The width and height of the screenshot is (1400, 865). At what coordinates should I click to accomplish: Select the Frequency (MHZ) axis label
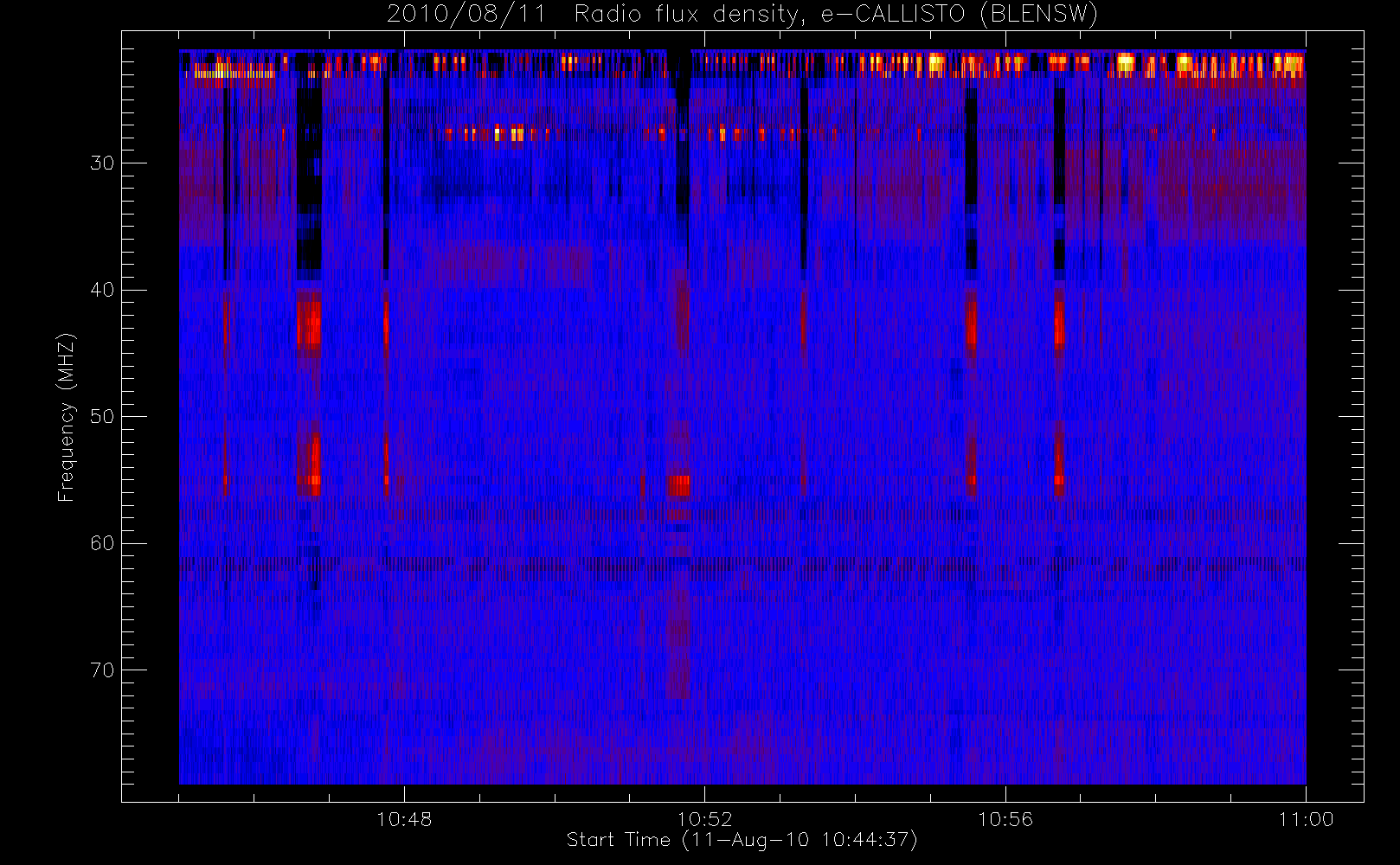click(66, 418)
